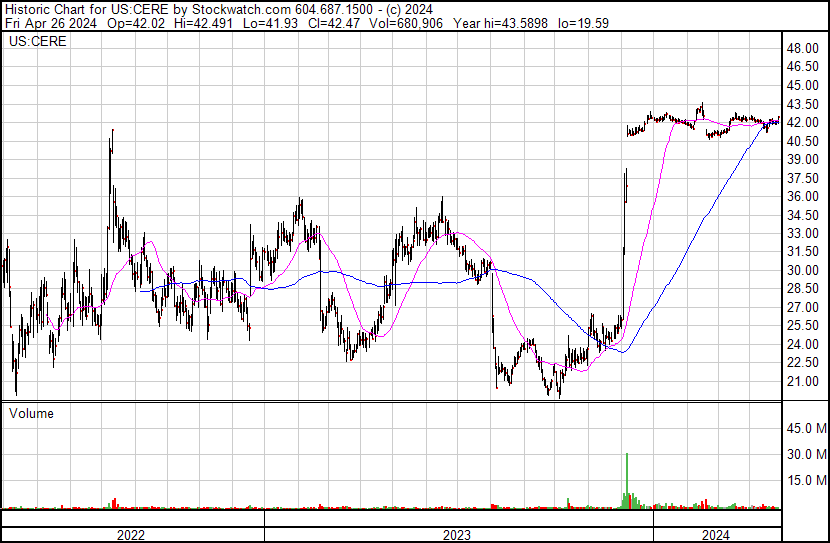Click the 28.50 price axis label
The width and height of the screenshot is (830, 543).
(x=802, y=288)
